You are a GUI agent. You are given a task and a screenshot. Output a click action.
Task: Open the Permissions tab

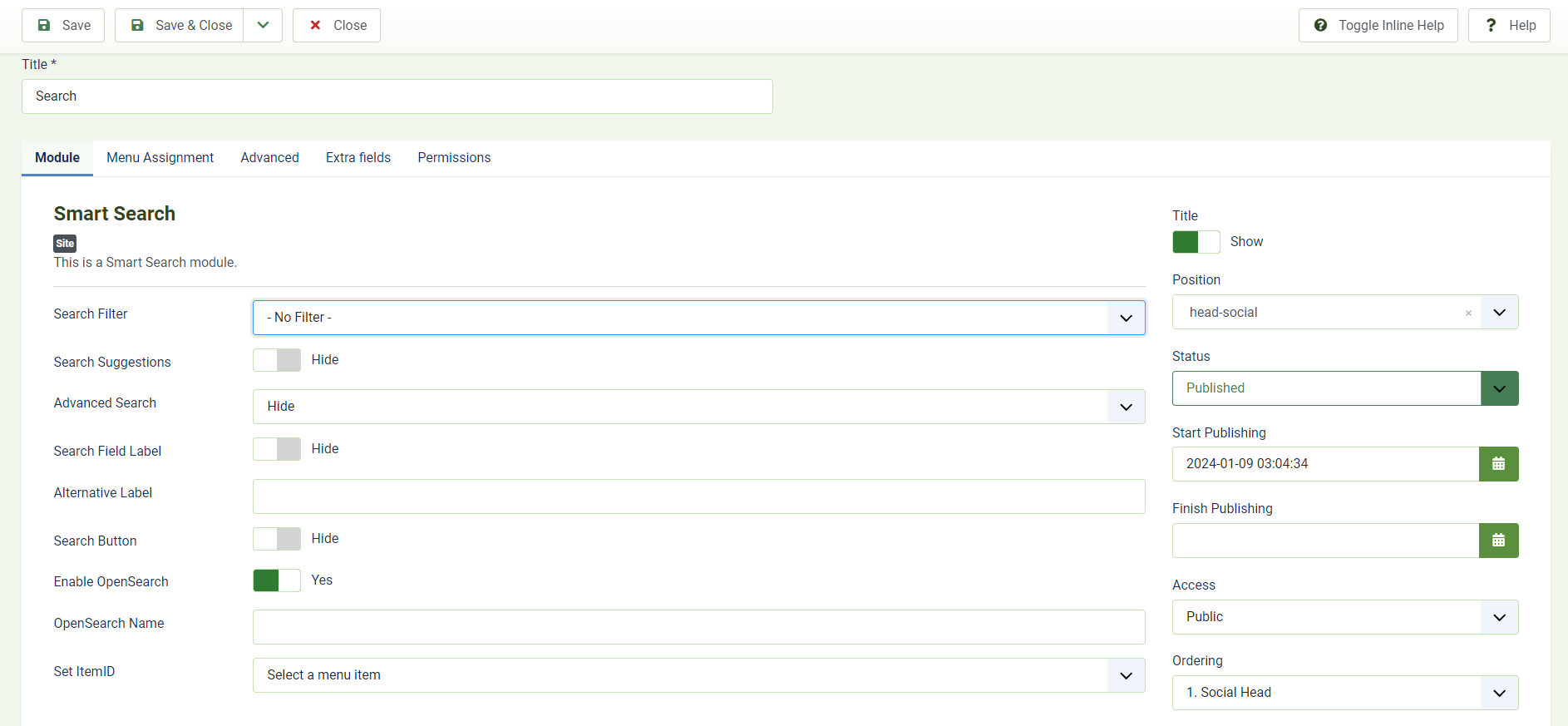click(454, 158)
